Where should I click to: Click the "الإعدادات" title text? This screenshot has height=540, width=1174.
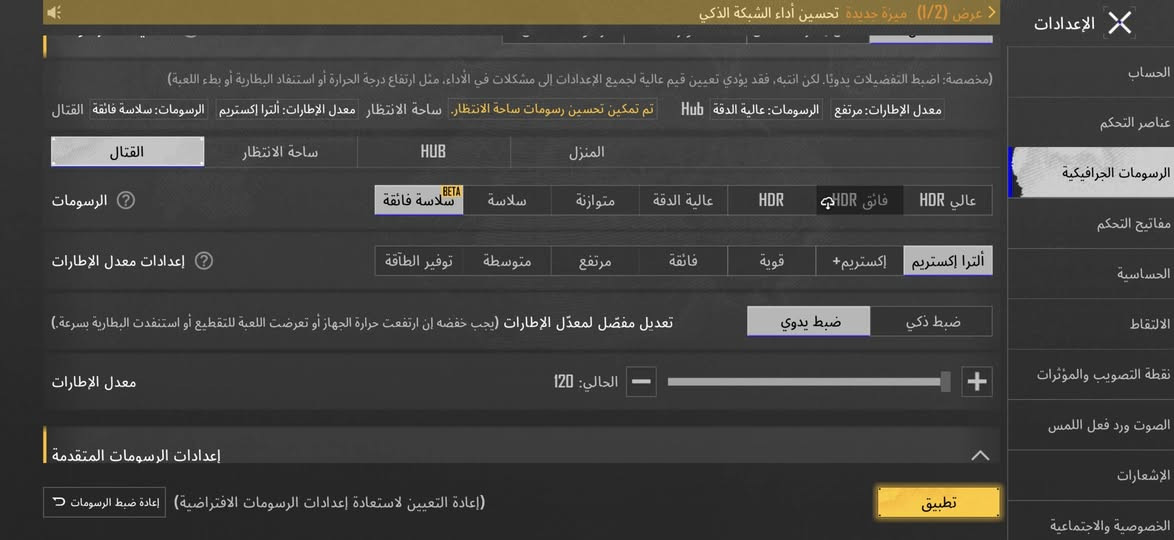tap(1064, 24)
